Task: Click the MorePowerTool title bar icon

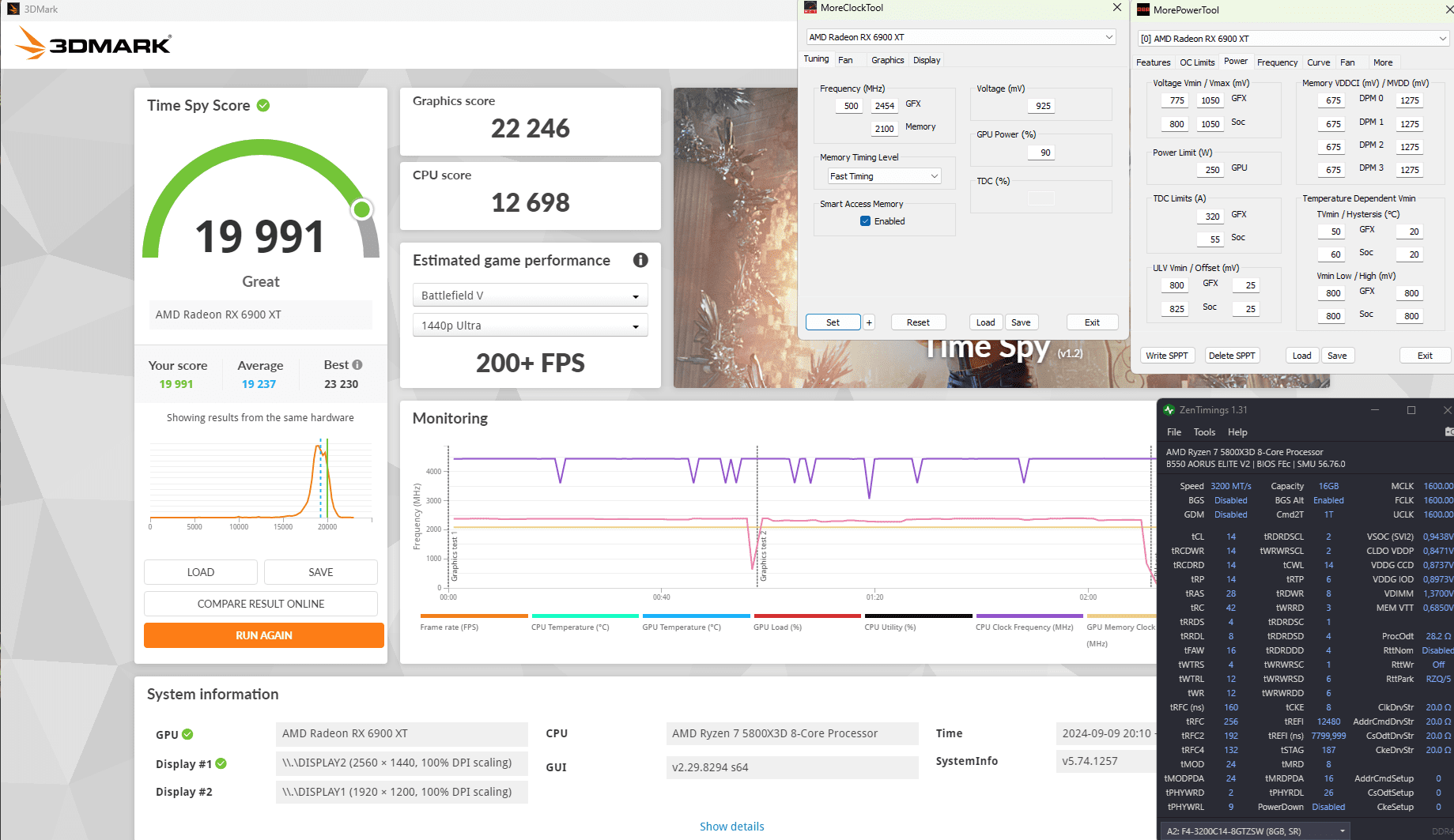Action: tap(1143, 10)
